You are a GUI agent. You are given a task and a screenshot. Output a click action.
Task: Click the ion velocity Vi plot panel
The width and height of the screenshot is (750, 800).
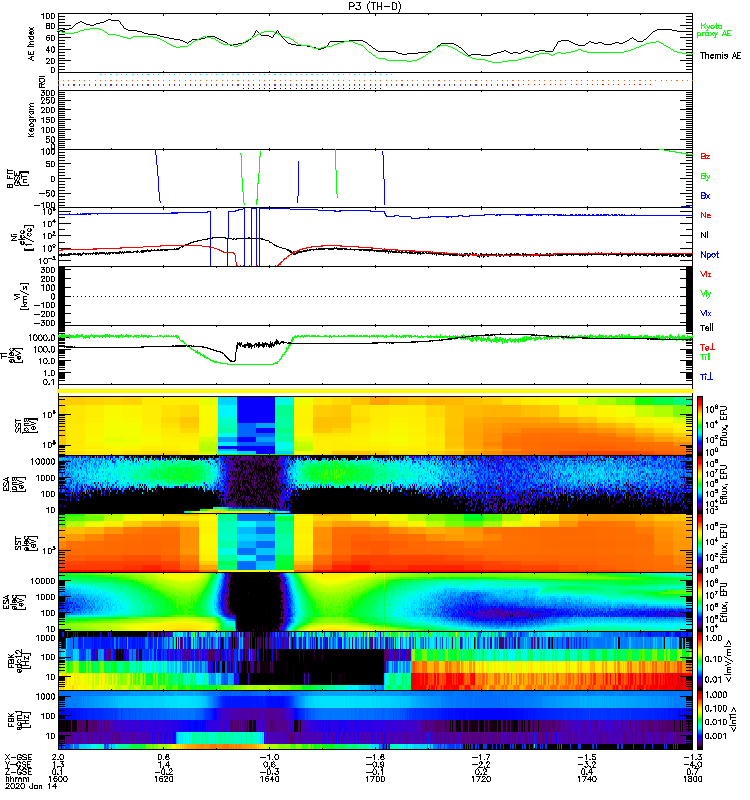[x=375, y=296]
